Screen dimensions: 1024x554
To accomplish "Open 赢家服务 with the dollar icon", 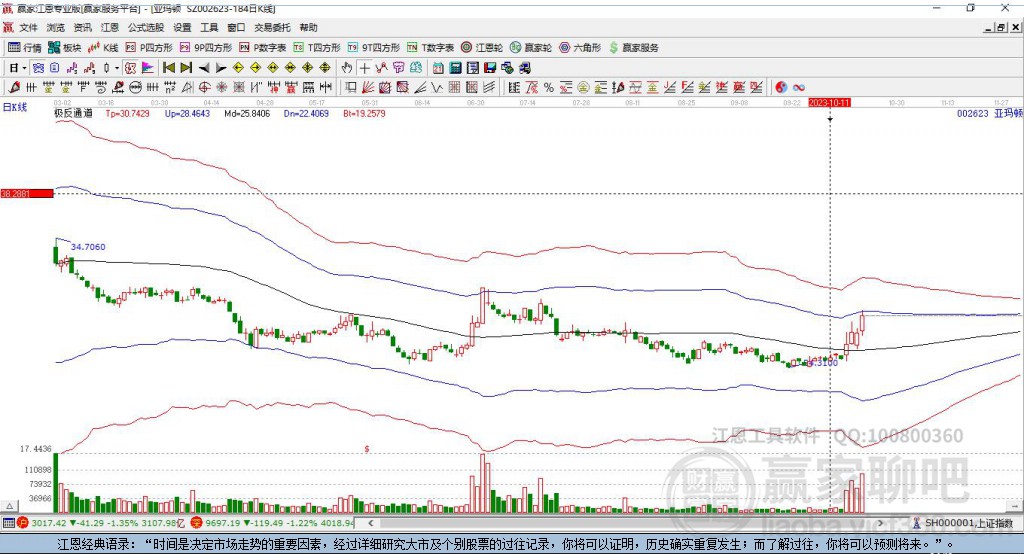I will click(x=634, y=48).
